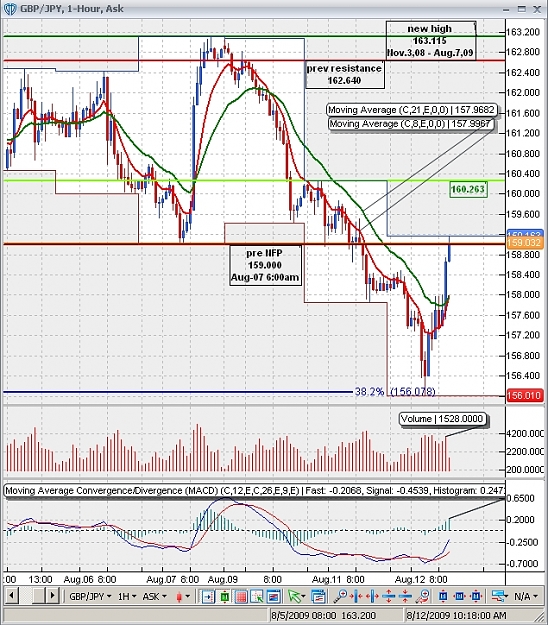The width and height of the screenshot is (548, 625).
Task: Click the 38.2% (156.078) Fibonacci label
Action: (395, 392)
